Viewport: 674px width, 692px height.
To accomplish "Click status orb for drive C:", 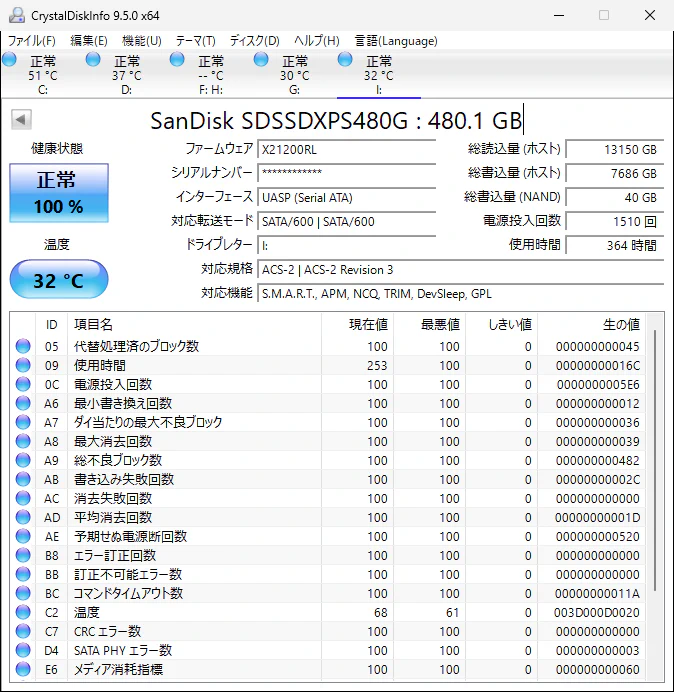I will coord(9,60).
